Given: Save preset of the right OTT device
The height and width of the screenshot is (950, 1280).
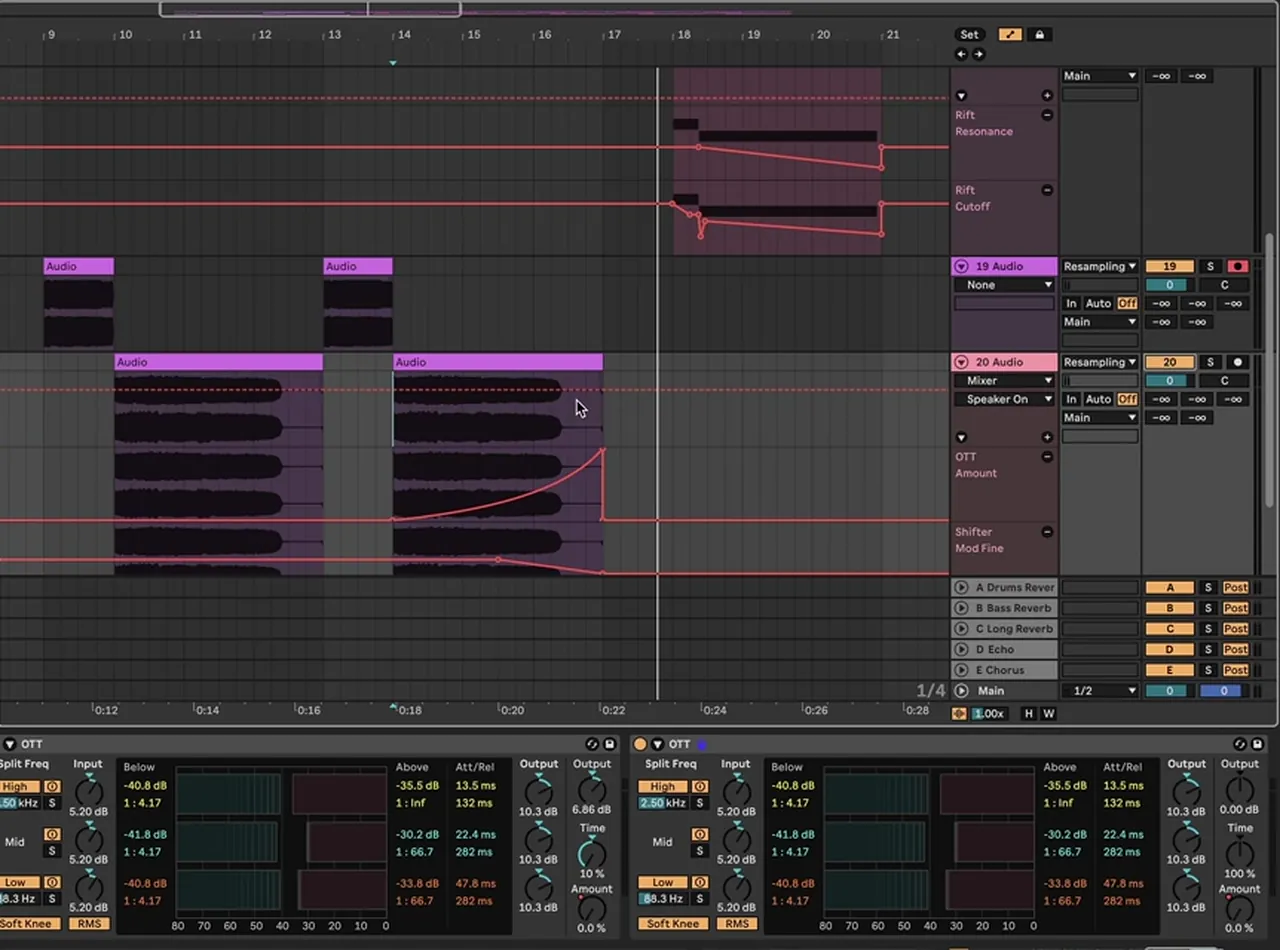Looking at the screenshot, I should pos(1259,744).
